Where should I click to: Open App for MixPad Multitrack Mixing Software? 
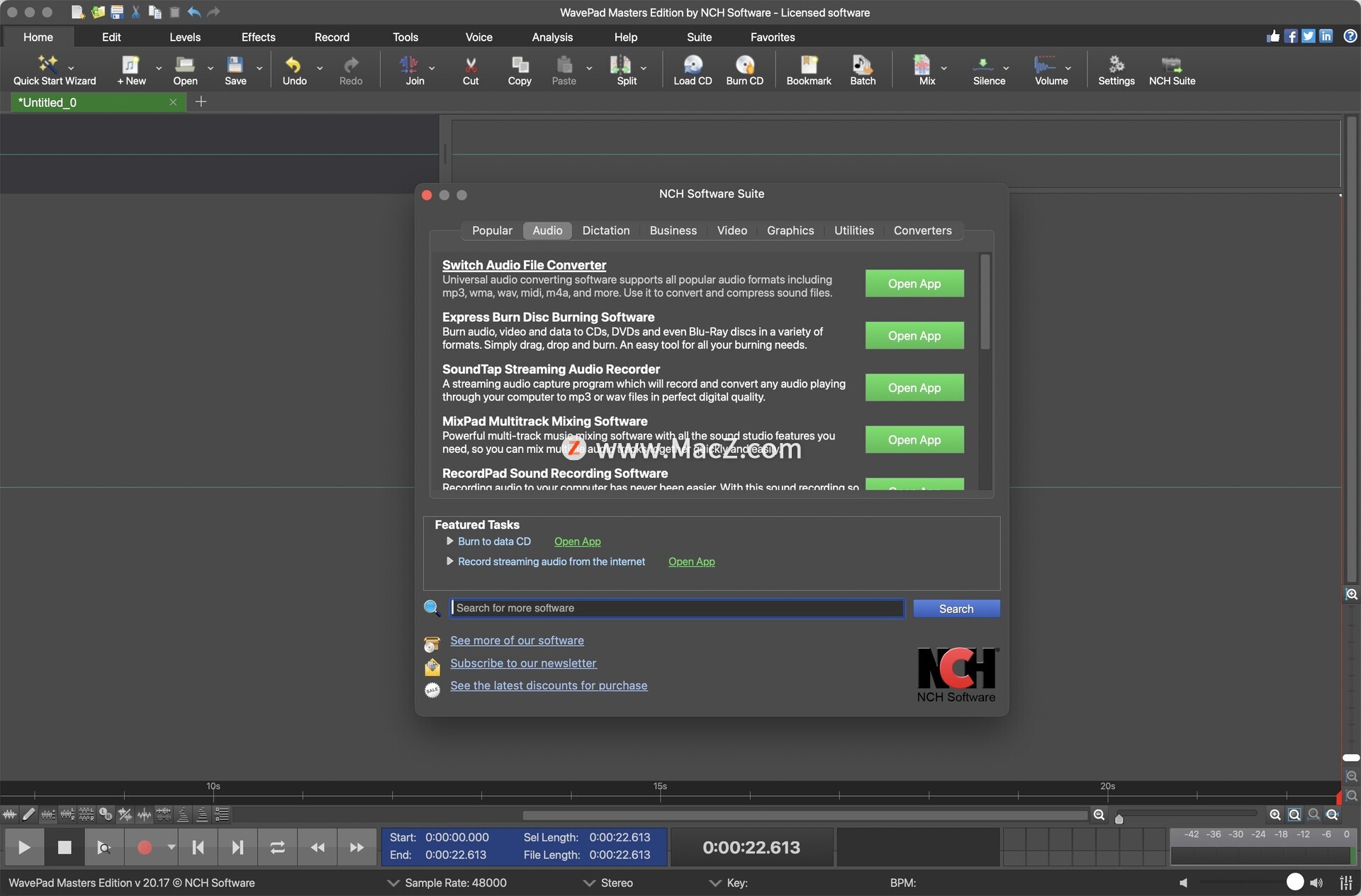914,439
